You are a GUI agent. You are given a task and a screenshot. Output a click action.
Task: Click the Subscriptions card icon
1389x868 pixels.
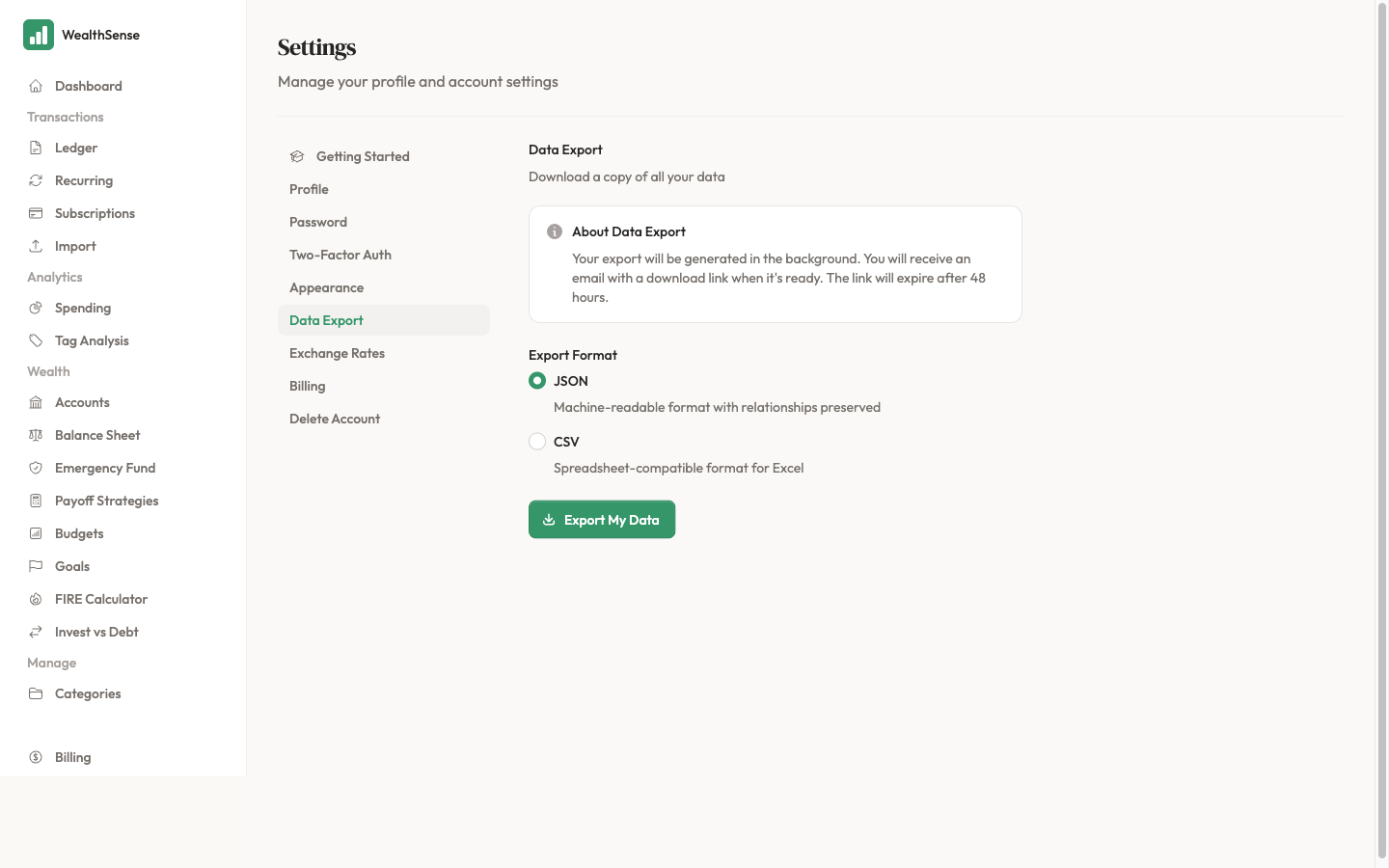[36, 213]
